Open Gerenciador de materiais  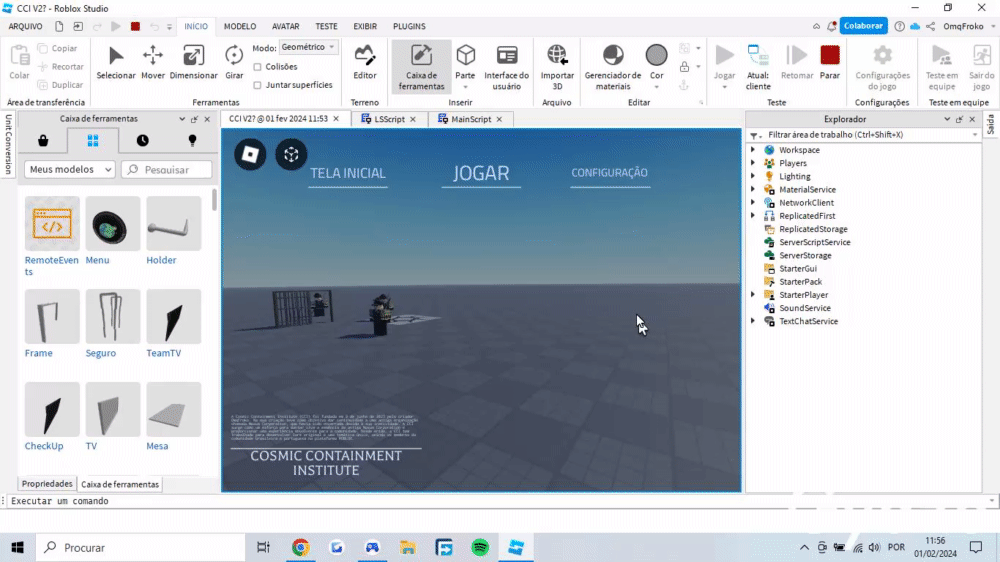[x=613, y=67]
